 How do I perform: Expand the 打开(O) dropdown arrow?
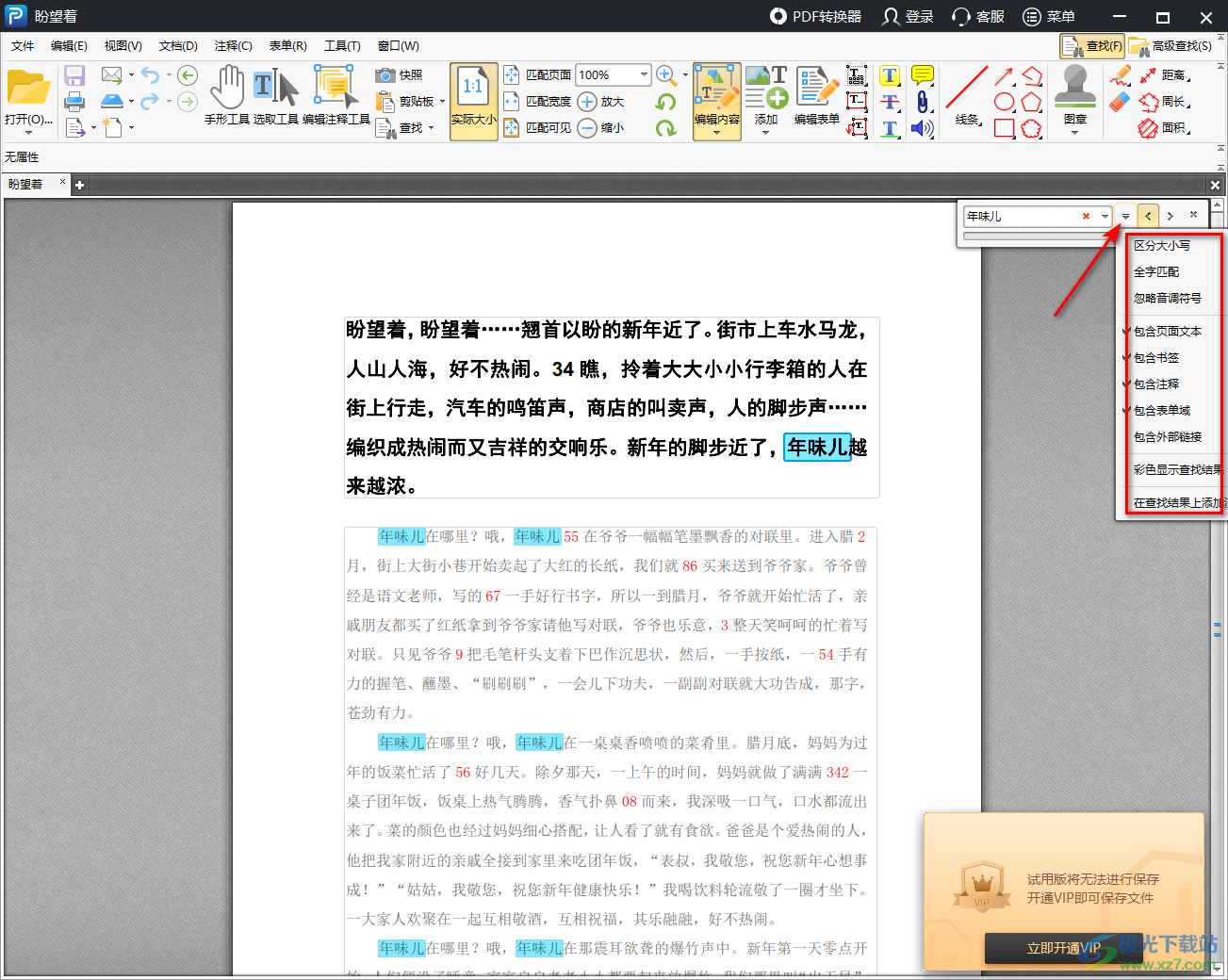[28, 133]
